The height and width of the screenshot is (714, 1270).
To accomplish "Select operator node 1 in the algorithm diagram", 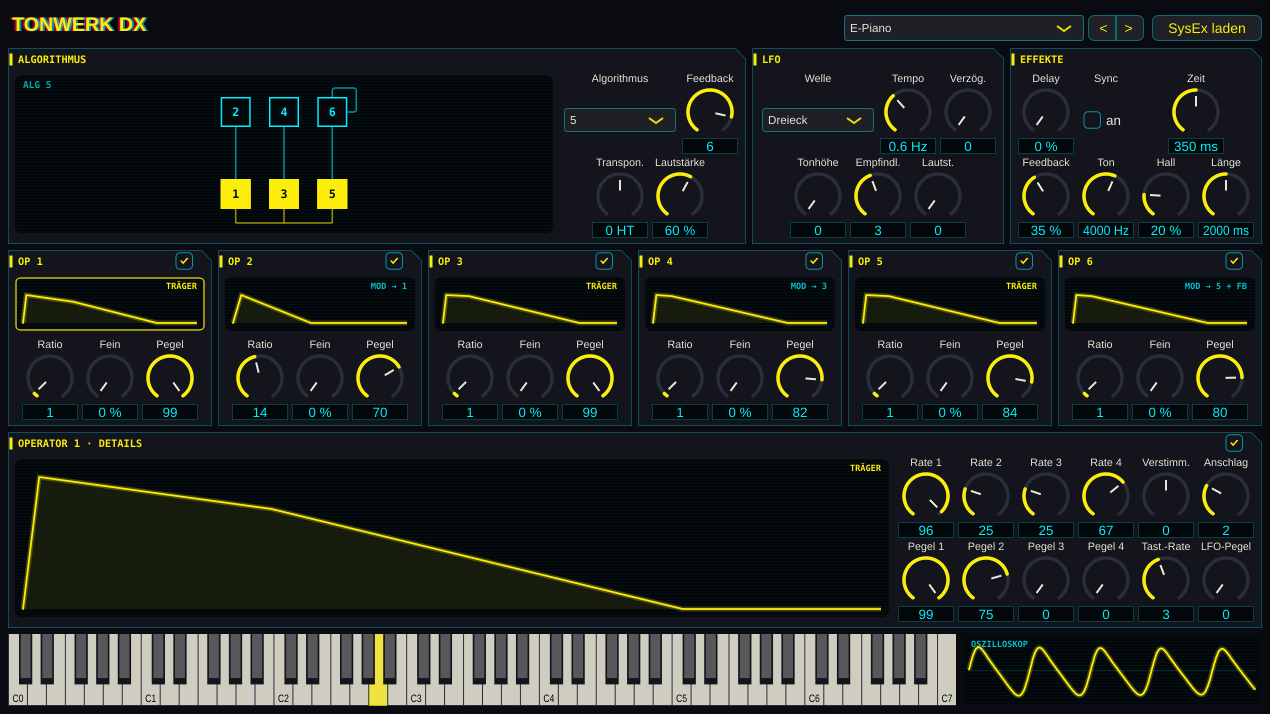I will pos(236,194).
